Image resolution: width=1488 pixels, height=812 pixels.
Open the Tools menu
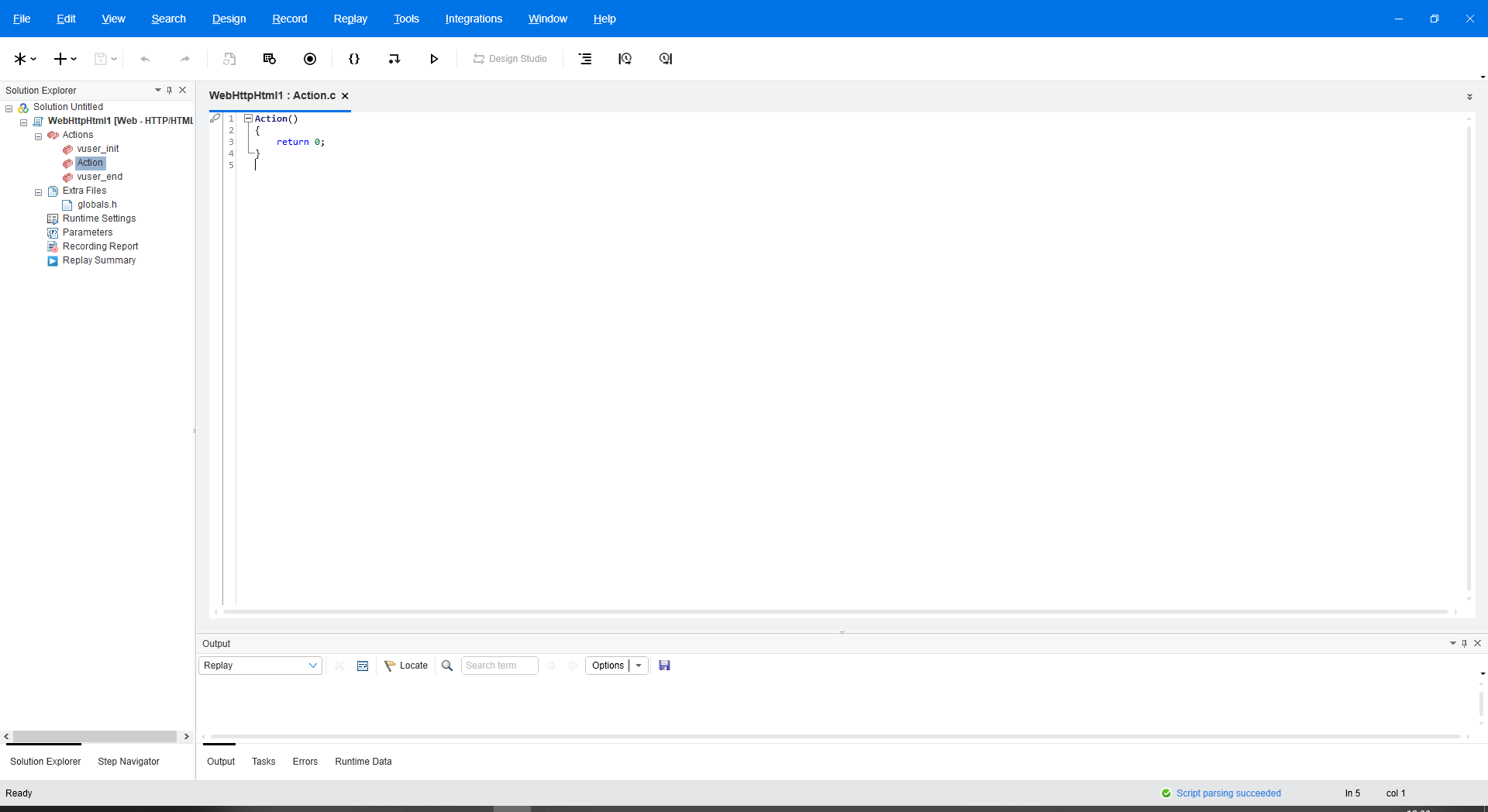pyautogui.click(x=406, y=19)
